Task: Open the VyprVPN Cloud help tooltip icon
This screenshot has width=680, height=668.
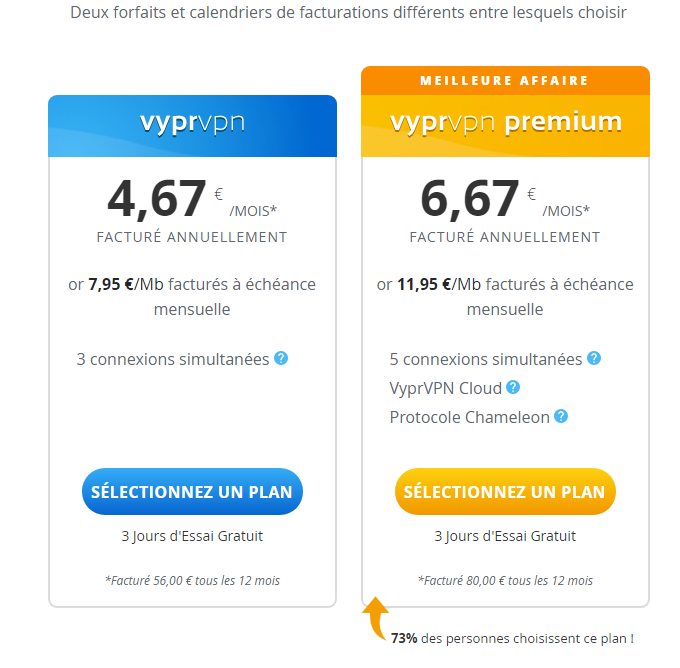Action: coord(513,387)
